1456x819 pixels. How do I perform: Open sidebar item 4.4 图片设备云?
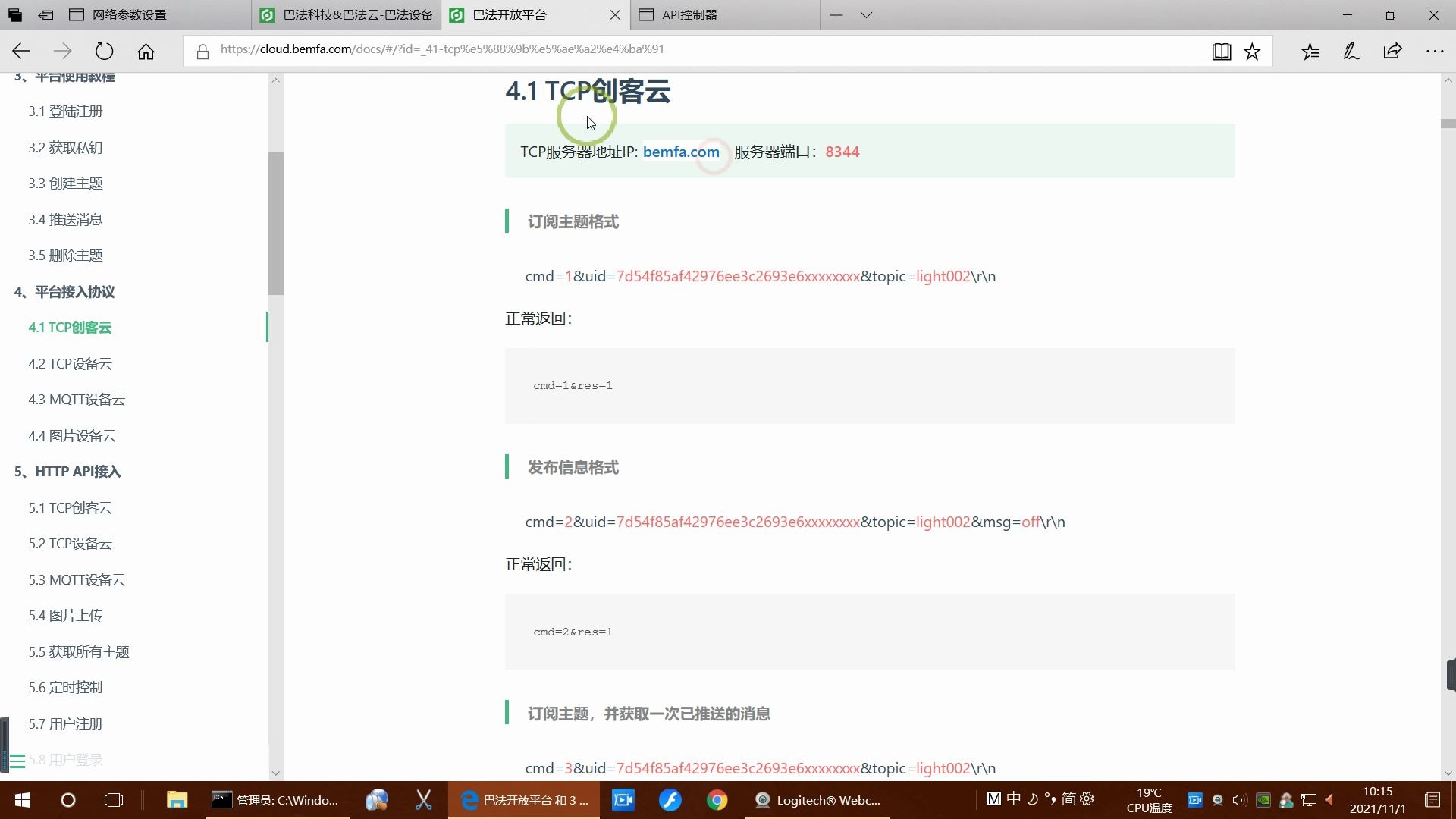click(x=72, y=436)
